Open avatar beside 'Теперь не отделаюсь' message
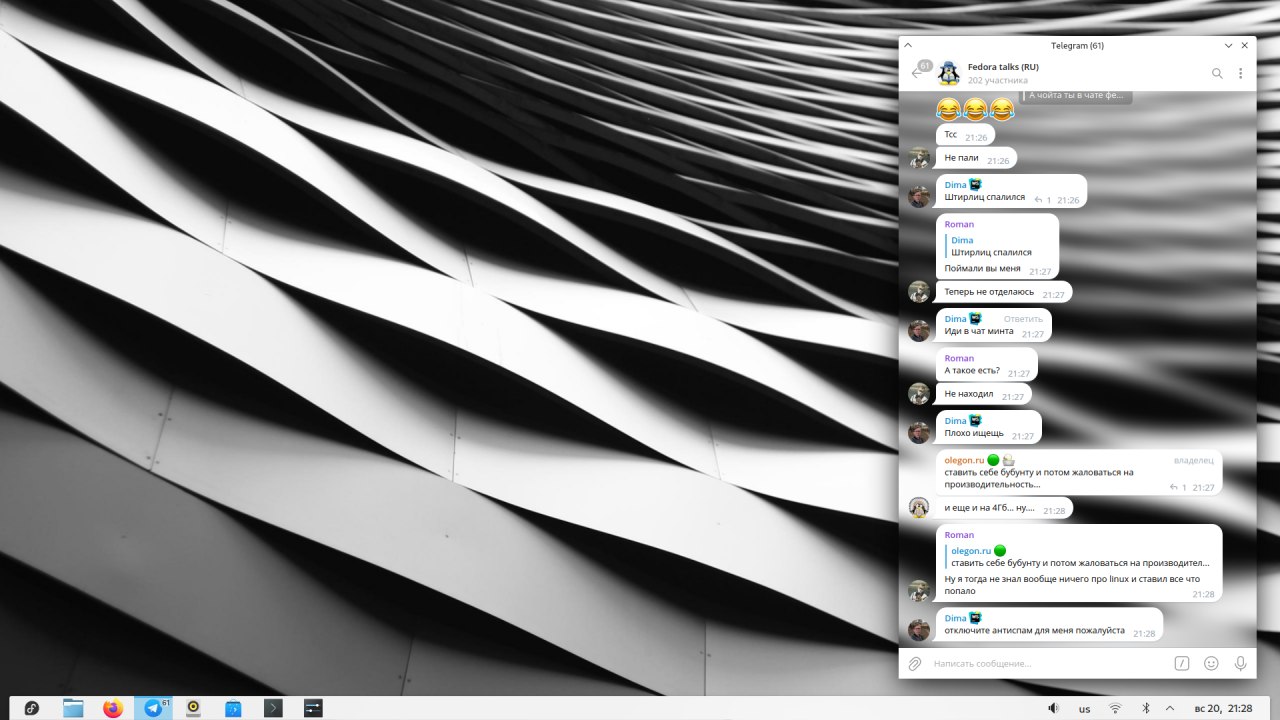 click(x=919, y=291)
